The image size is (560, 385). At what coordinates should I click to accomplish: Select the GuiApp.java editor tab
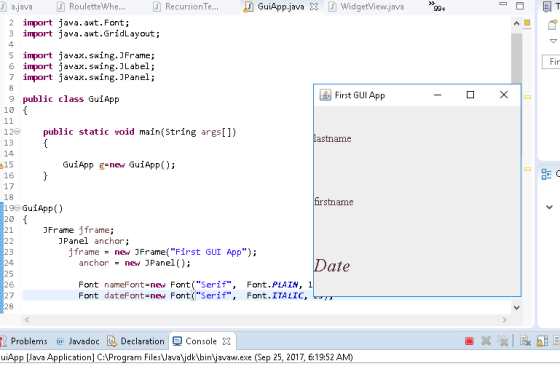pyautogui.click(x=275, y=6)
